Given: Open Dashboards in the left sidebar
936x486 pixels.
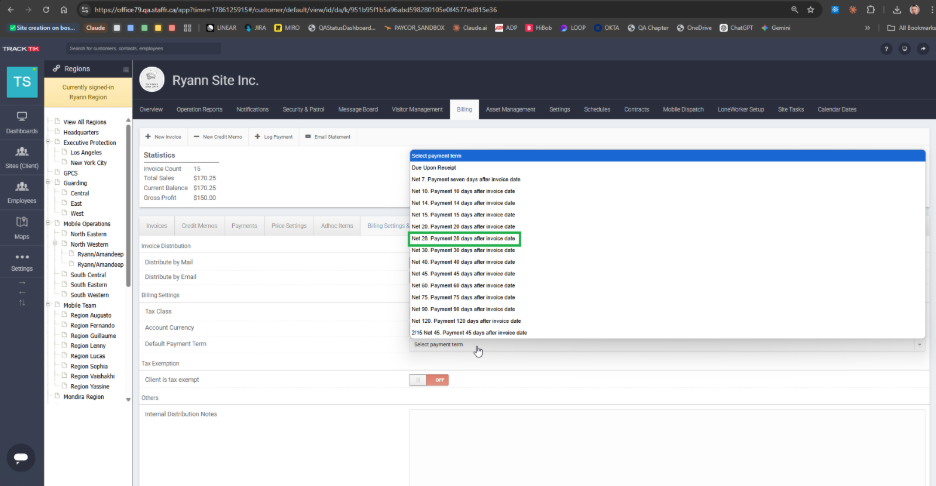Looking at the screenshot, I should pyautogui.click(x=22, y=122).
